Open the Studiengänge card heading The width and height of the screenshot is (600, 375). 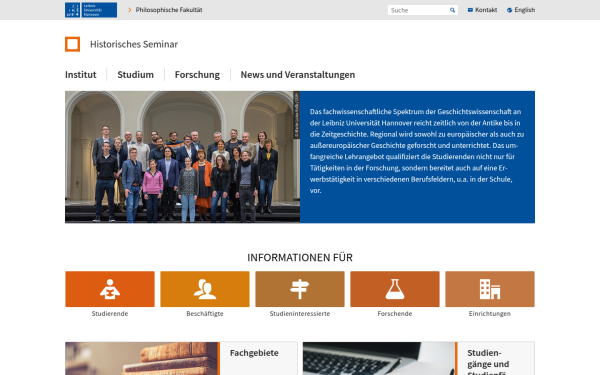pos(488,362)
